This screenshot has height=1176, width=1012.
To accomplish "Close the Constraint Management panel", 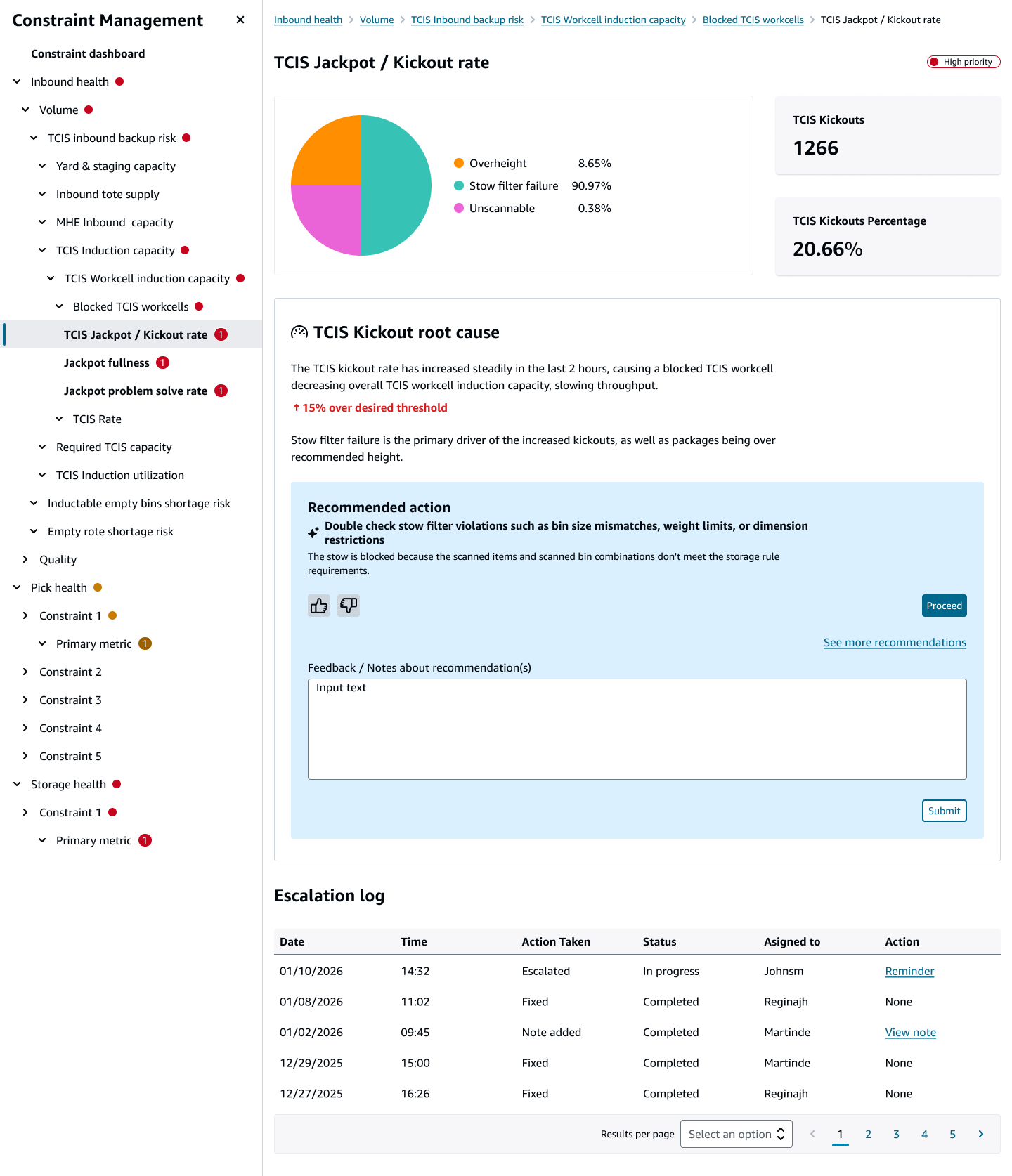I will point(240,20).
